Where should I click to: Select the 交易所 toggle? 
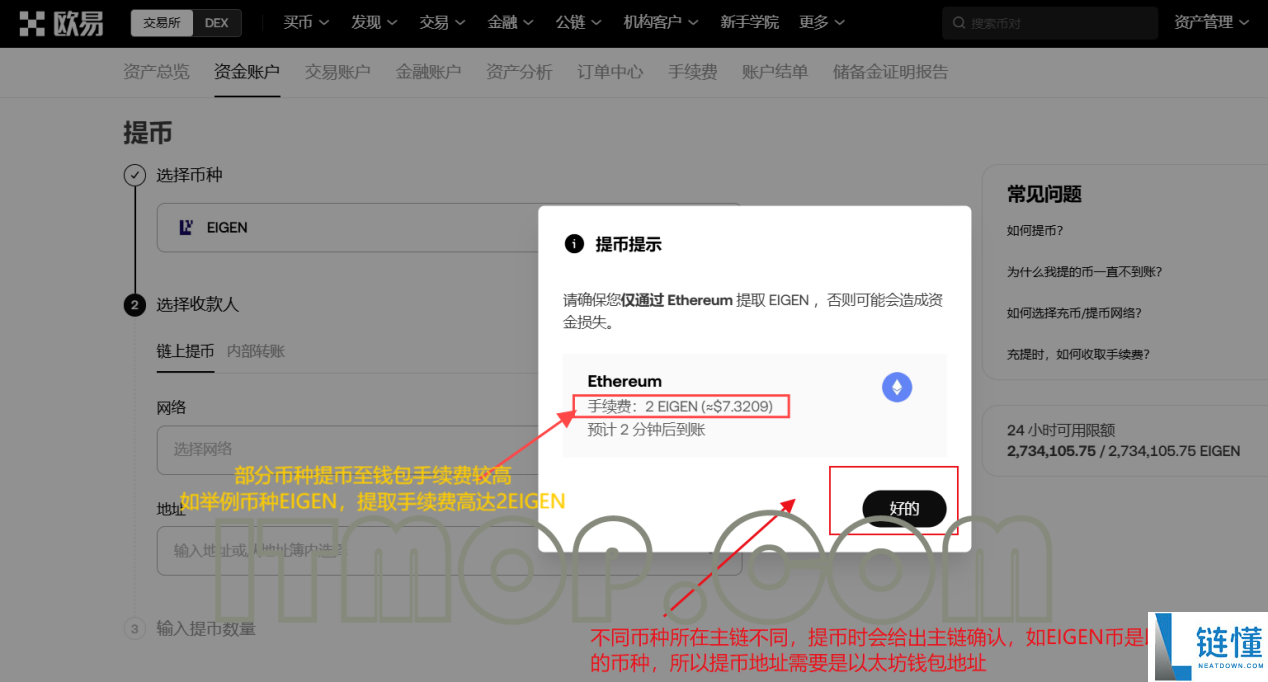(161, 23)
